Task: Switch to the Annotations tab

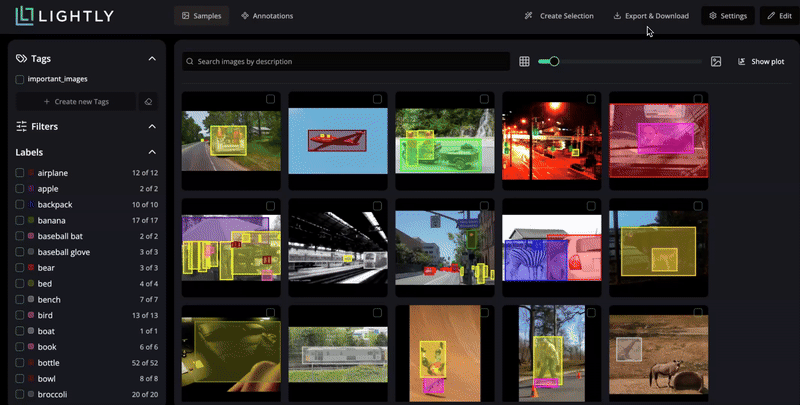Action: click(267, 16)
